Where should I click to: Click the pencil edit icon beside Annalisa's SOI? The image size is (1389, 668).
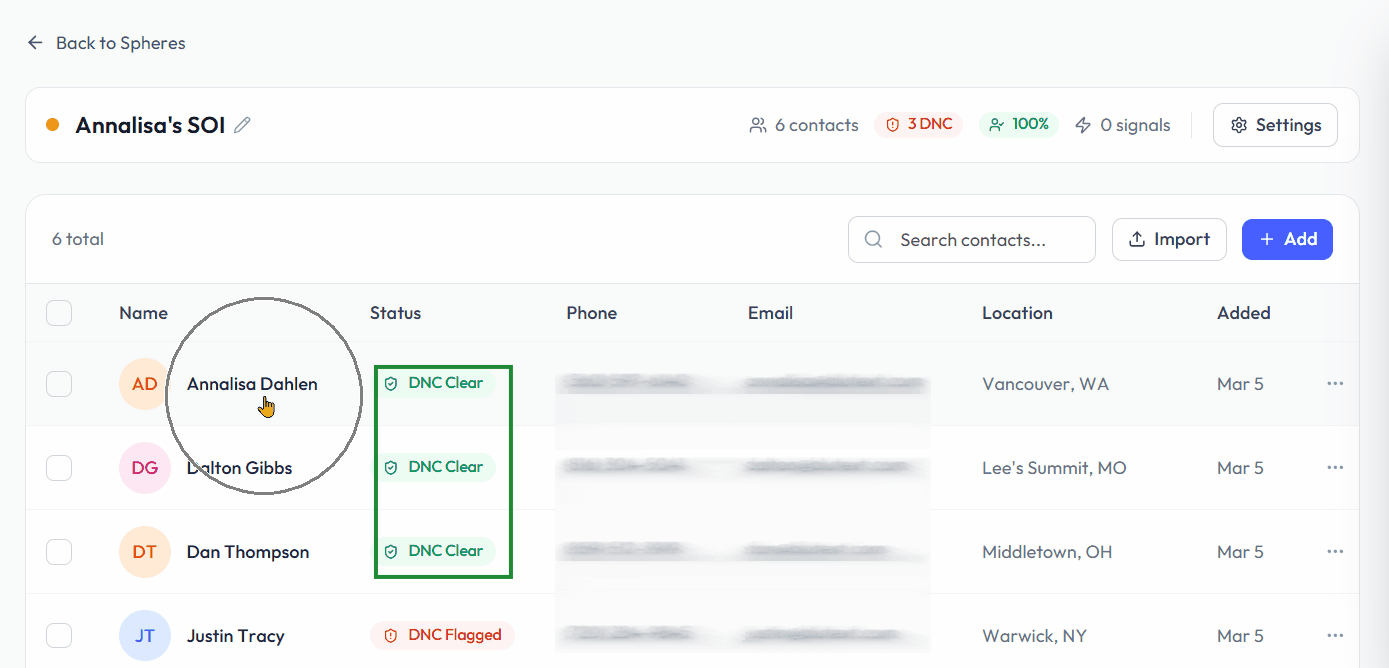click(x=242, y=125)
